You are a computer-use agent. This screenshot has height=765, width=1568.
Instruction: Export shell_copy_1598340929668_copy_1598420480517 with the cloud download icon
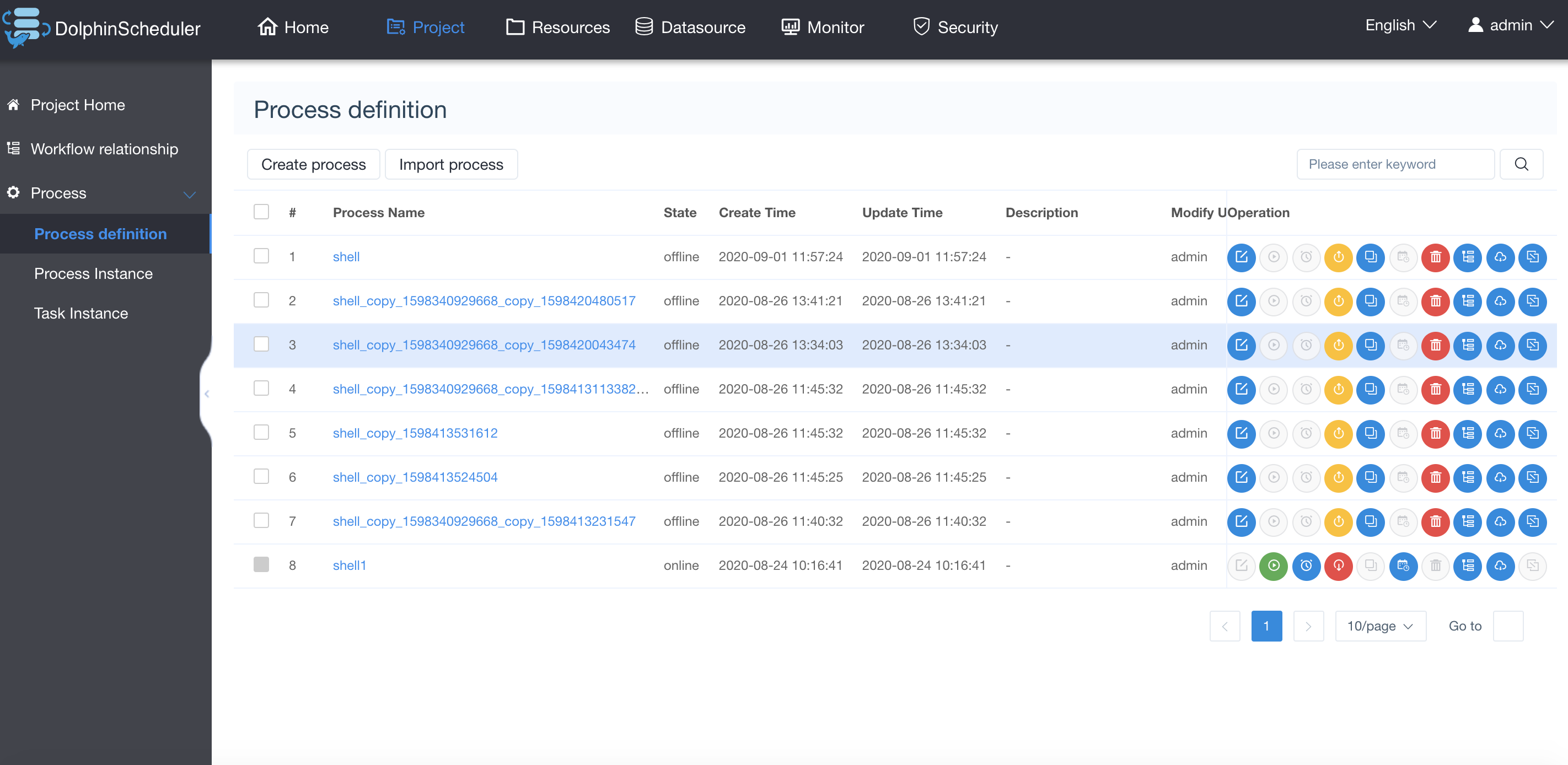(x=1500, y=301)
